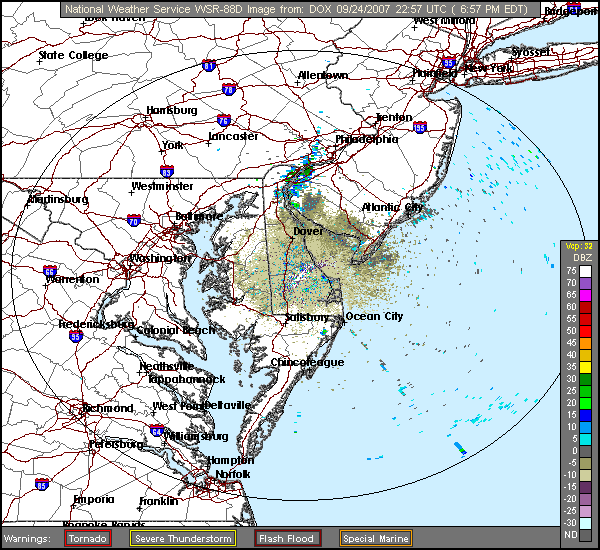This screenshot has height=550, width=600.
Task: Click the 45 DBZ orange swatch
Action: click(x=585, y=343)
